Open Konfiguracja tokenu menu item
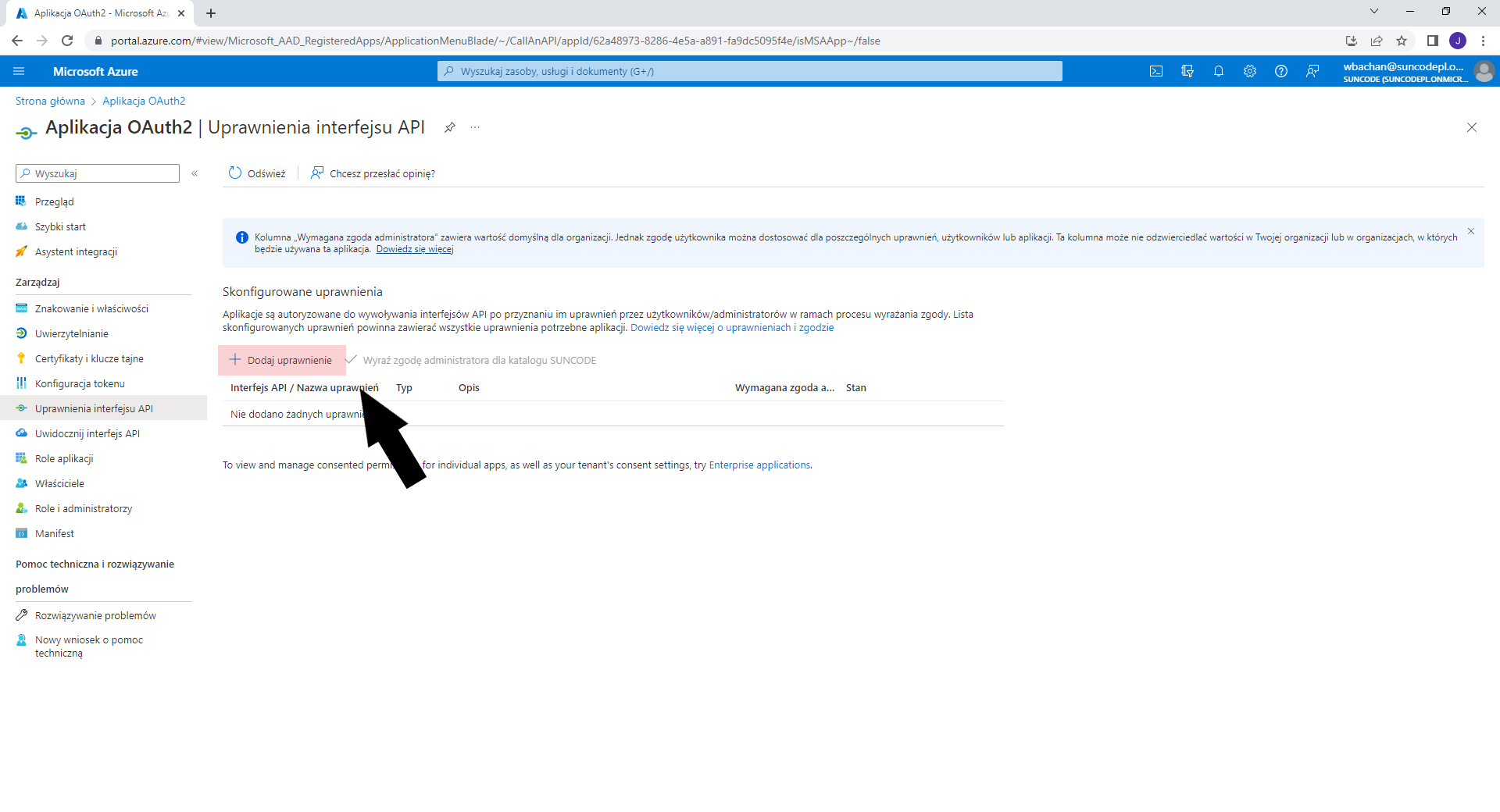 point(80,383)
